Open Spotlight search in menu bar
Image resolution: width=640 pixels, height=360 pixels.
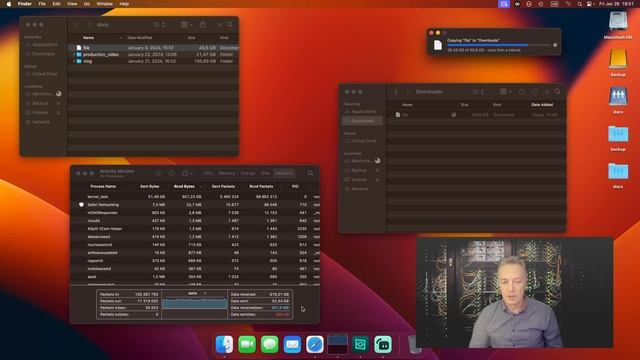(x=580, y=4)
